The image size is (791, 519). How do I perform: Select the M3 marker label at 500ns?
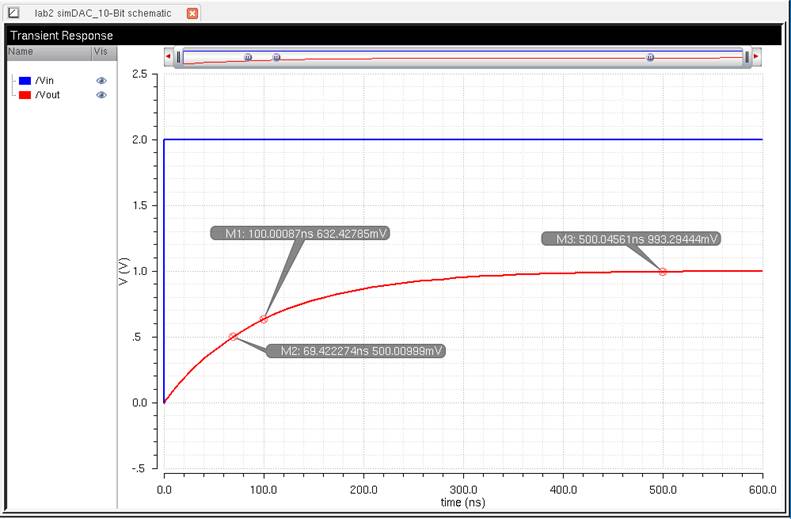pos(631,239)
